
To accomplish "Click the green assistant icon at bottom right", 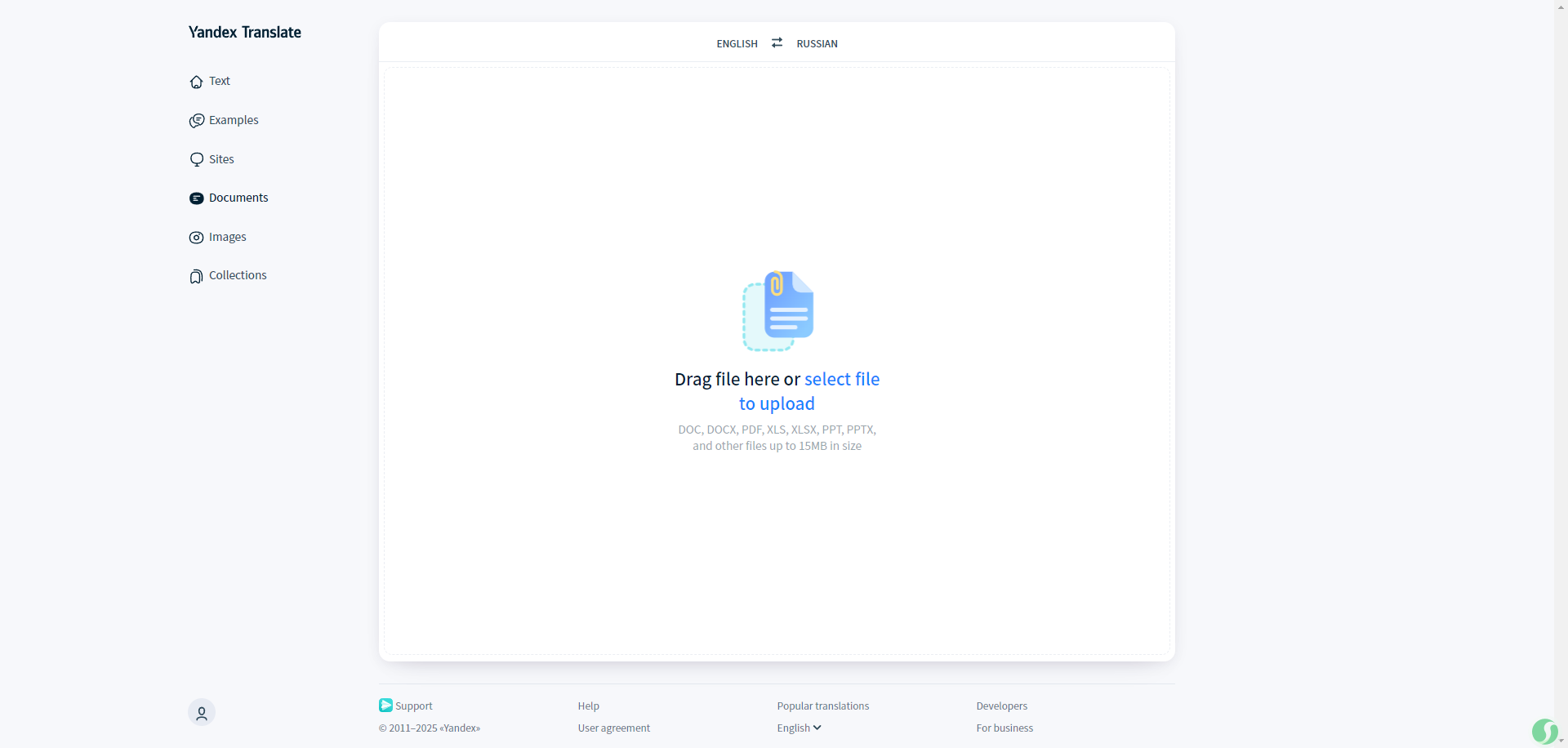I will pyautogui.click(x=1543, y=731).
